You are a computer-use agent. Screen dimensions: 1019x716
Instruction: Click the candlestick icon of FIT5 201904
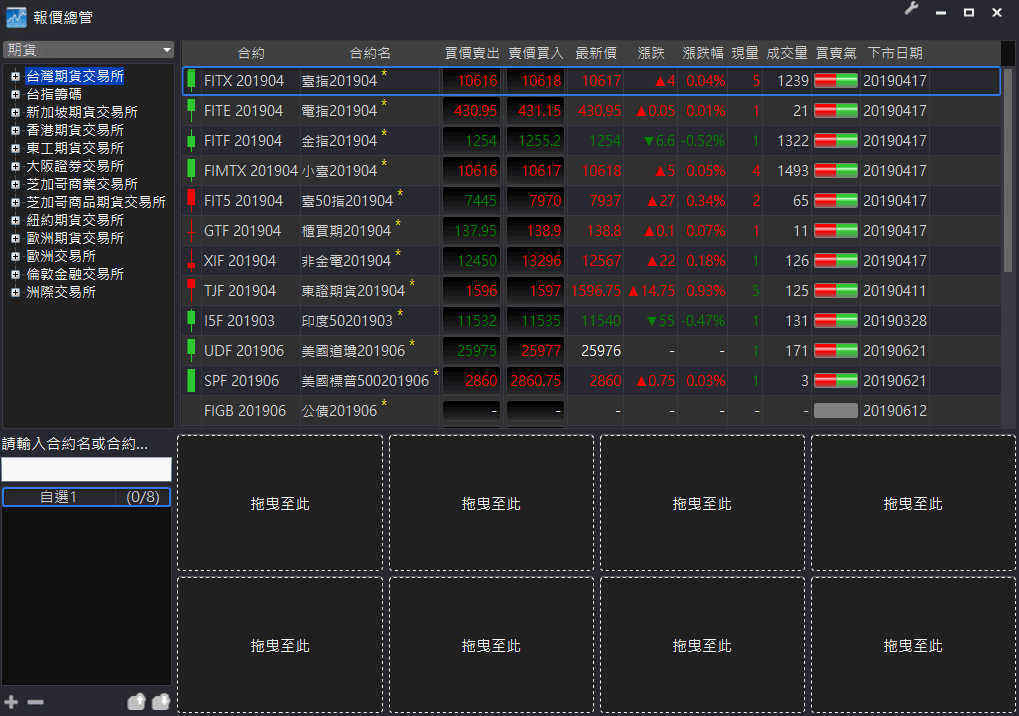[x=191, y=200]
